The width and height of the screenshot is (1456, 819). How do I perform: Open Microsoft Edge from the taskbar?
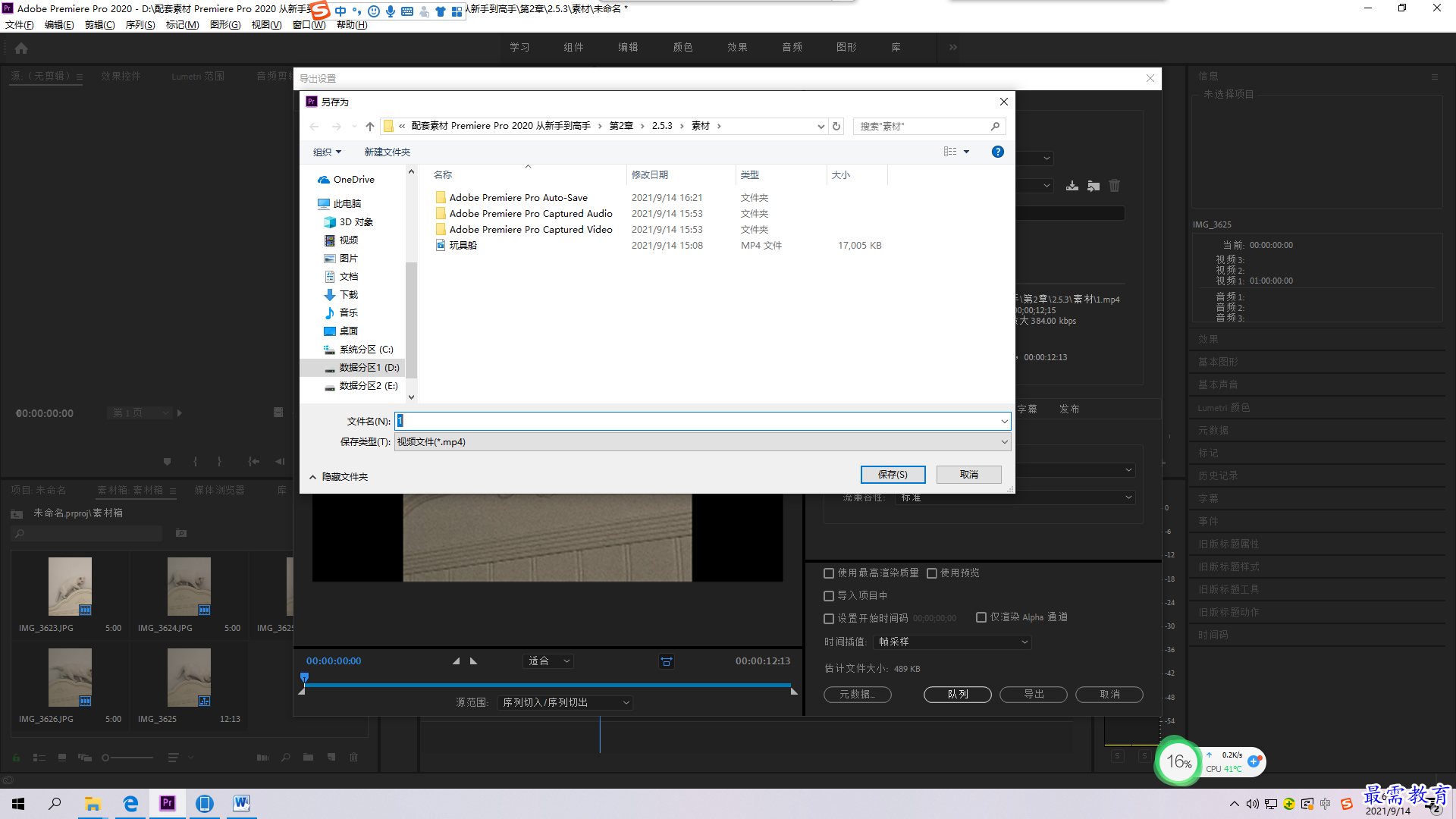[130, 804]
